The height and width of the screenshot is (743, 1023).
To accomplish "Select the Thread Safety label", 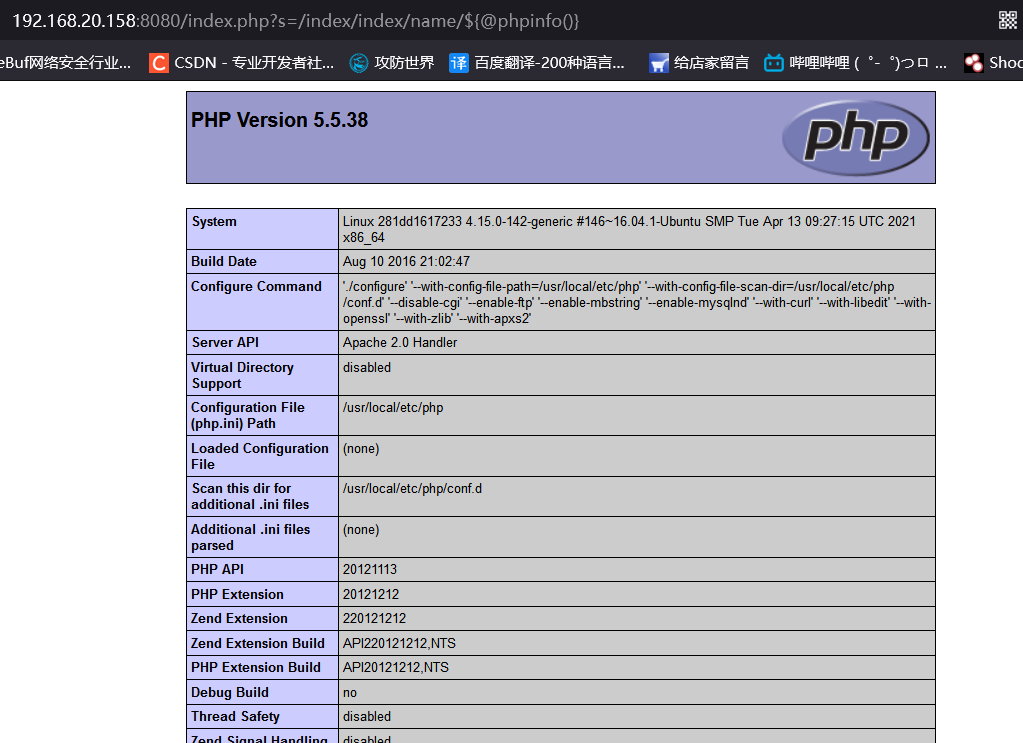I will tap(236, 716).
